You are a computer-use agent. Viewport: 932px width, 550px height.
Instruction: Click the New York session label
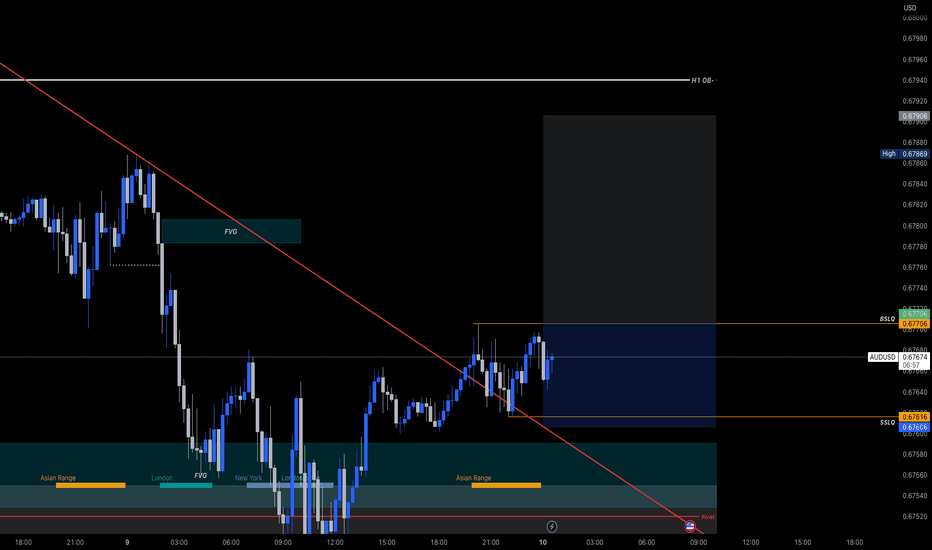click(x=248, y=478)
